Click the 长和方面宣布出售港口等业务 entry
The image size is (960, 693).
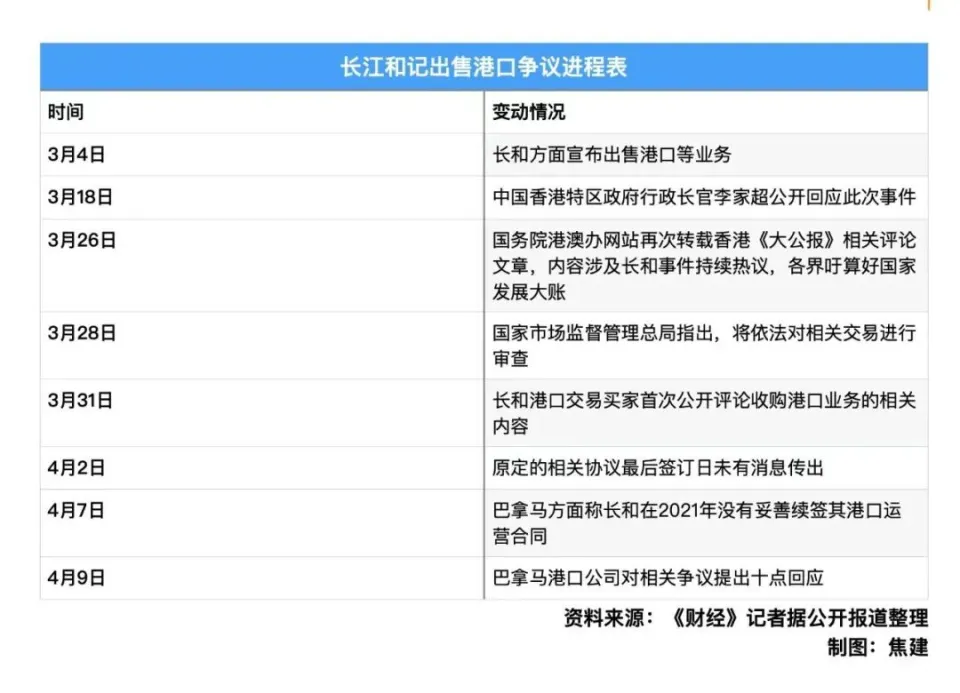[613, 155]
